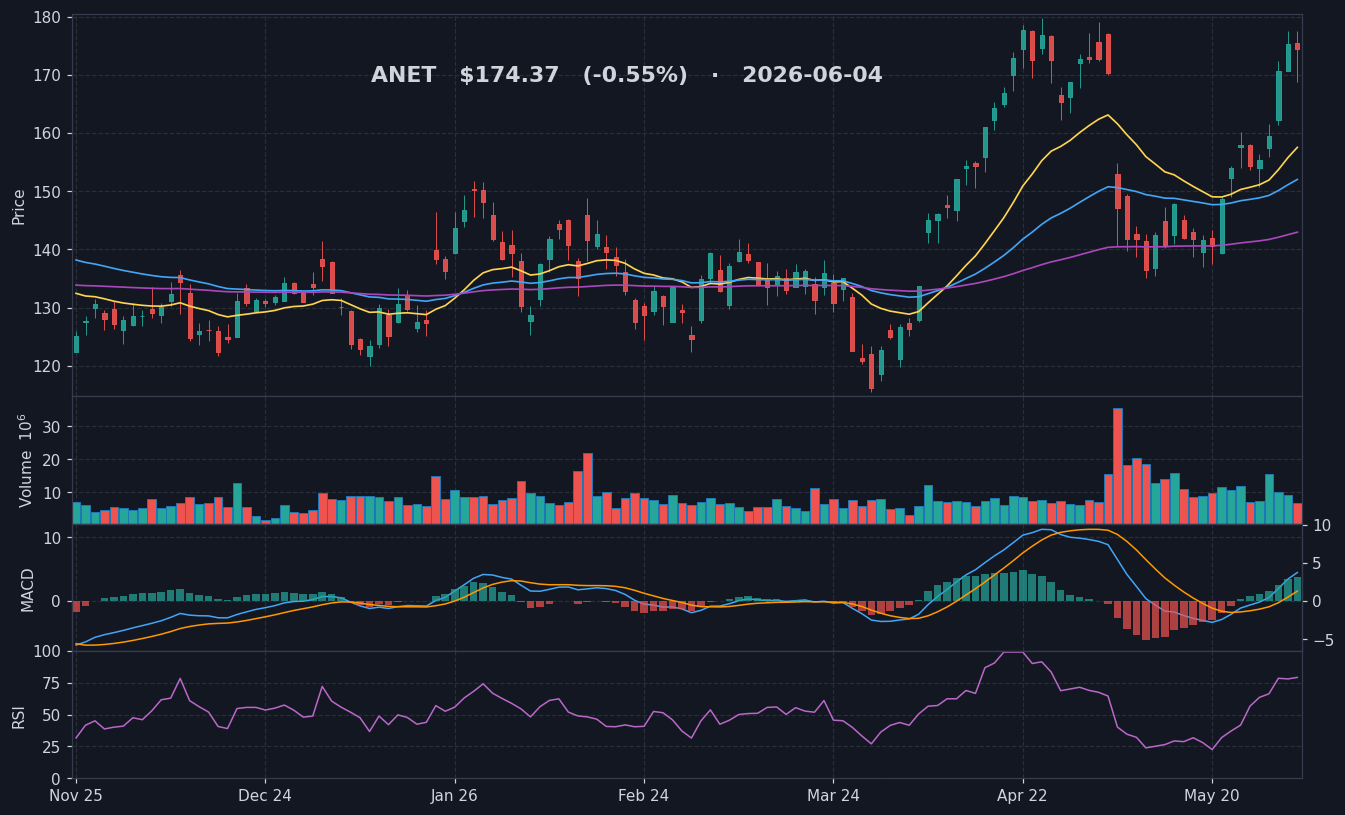
Task: Click the Mar 24 date label
Action: pyautogui.click(x=833, y=796)
